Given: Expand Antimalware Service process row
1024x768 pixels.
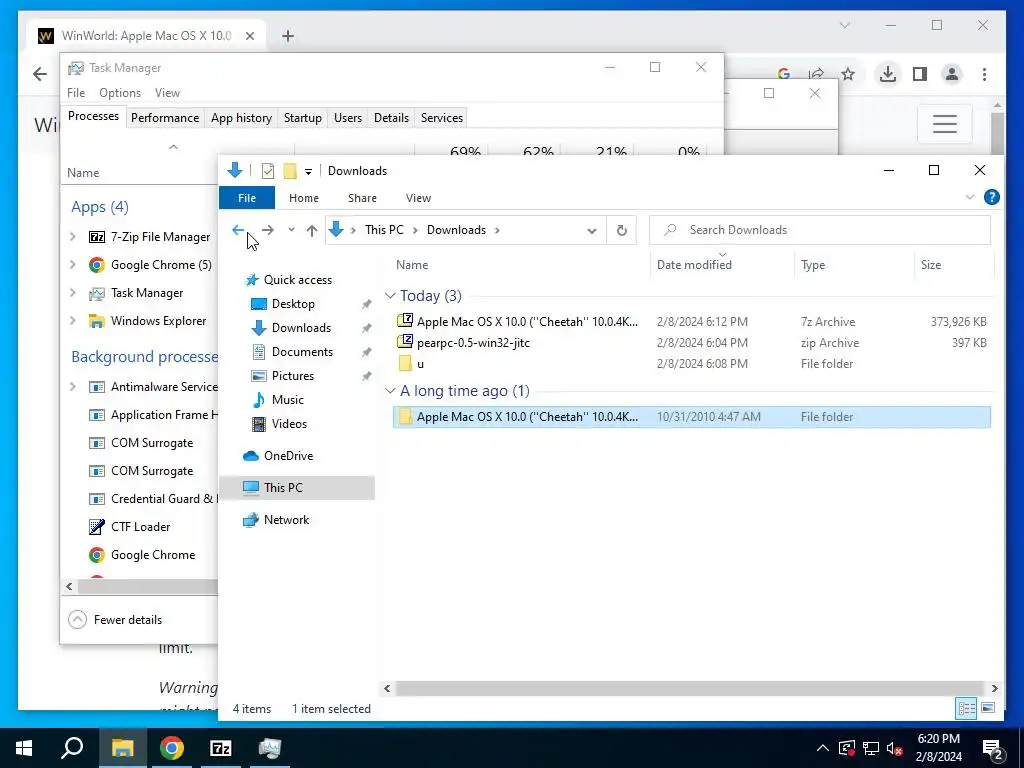Looking at the screenshot, I should [x=72, y=387].
